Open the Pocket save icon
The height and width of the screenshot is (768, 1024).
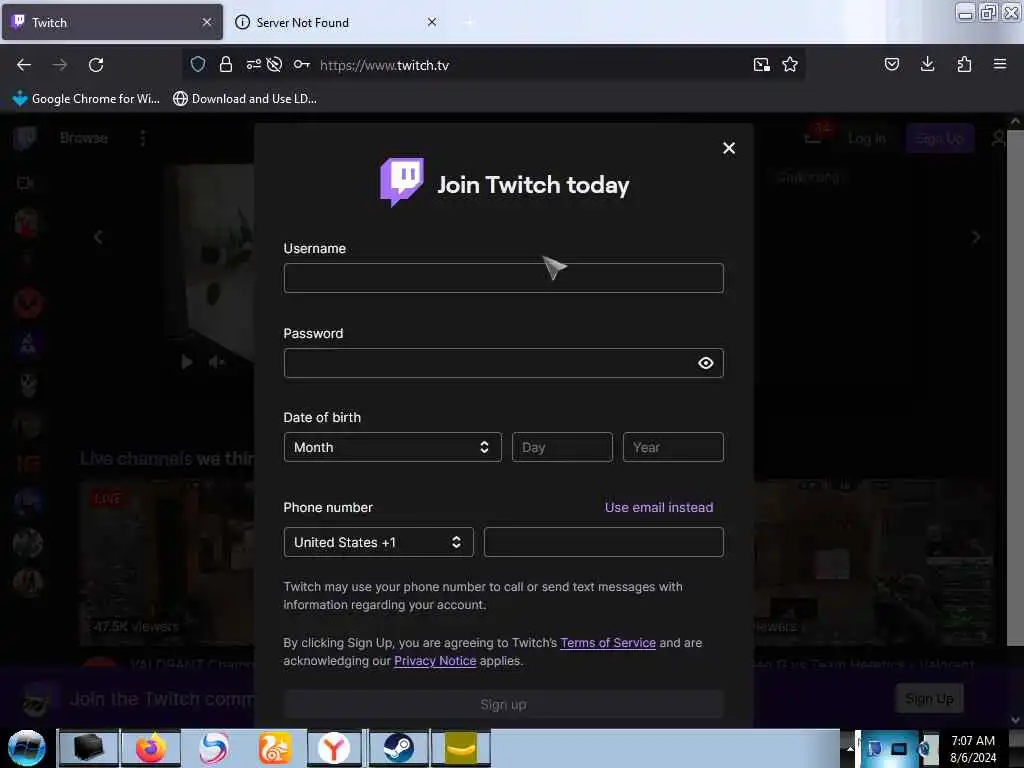pyautogui.click(x=891, y=64)
